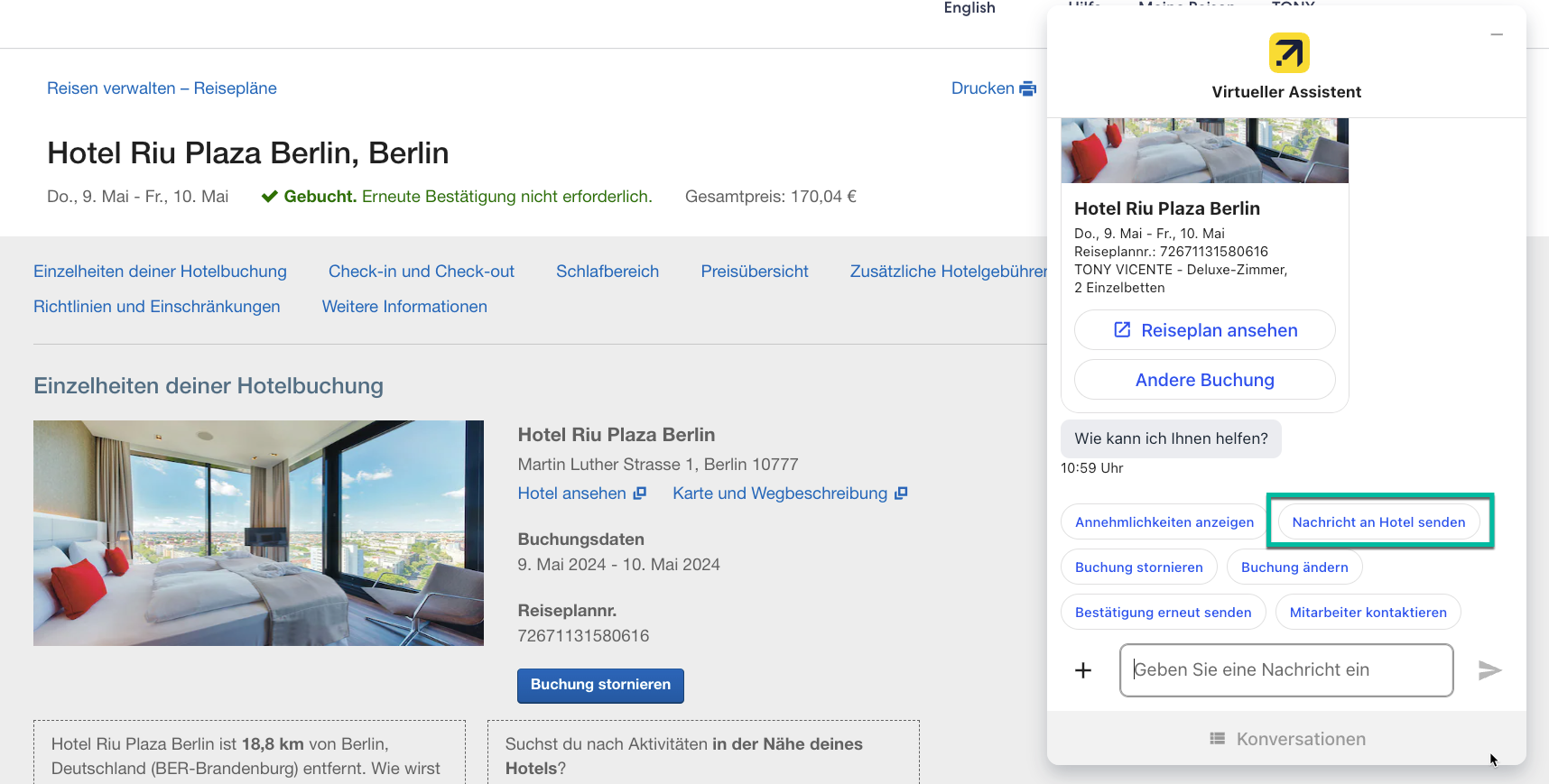Click the plus attachment icon in chat
Screen dimensions: 1549x784
pyautogui.click(x=1083, y=670)
